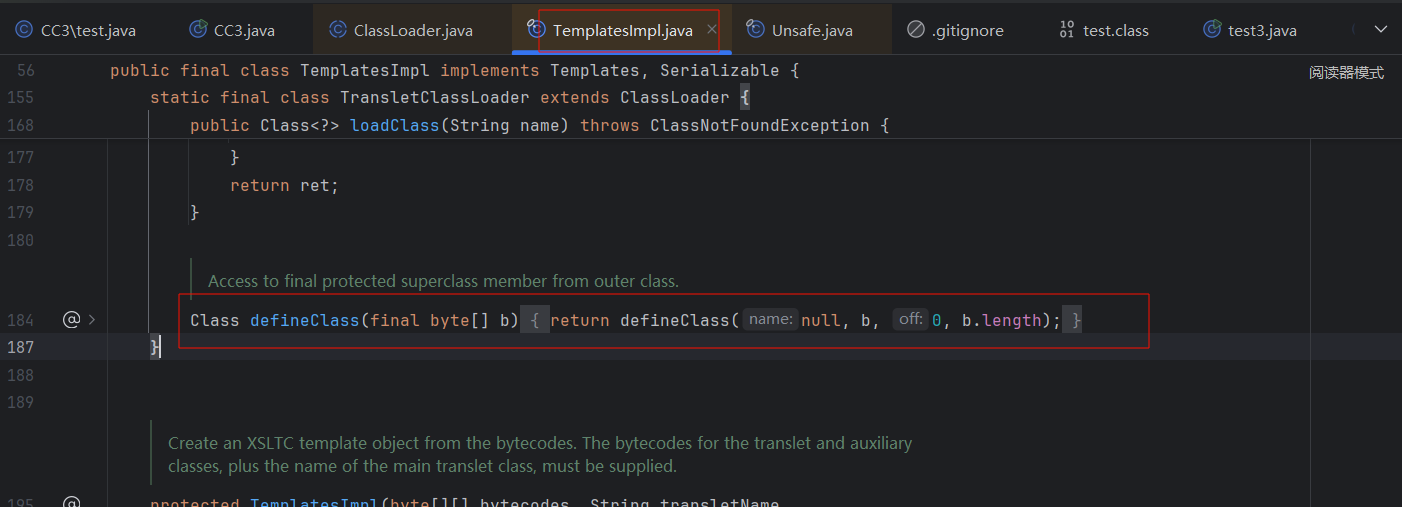The image size is (1402, 507).
Task: Click the CC3.java runnable class icon
Action: click(198, 30)
